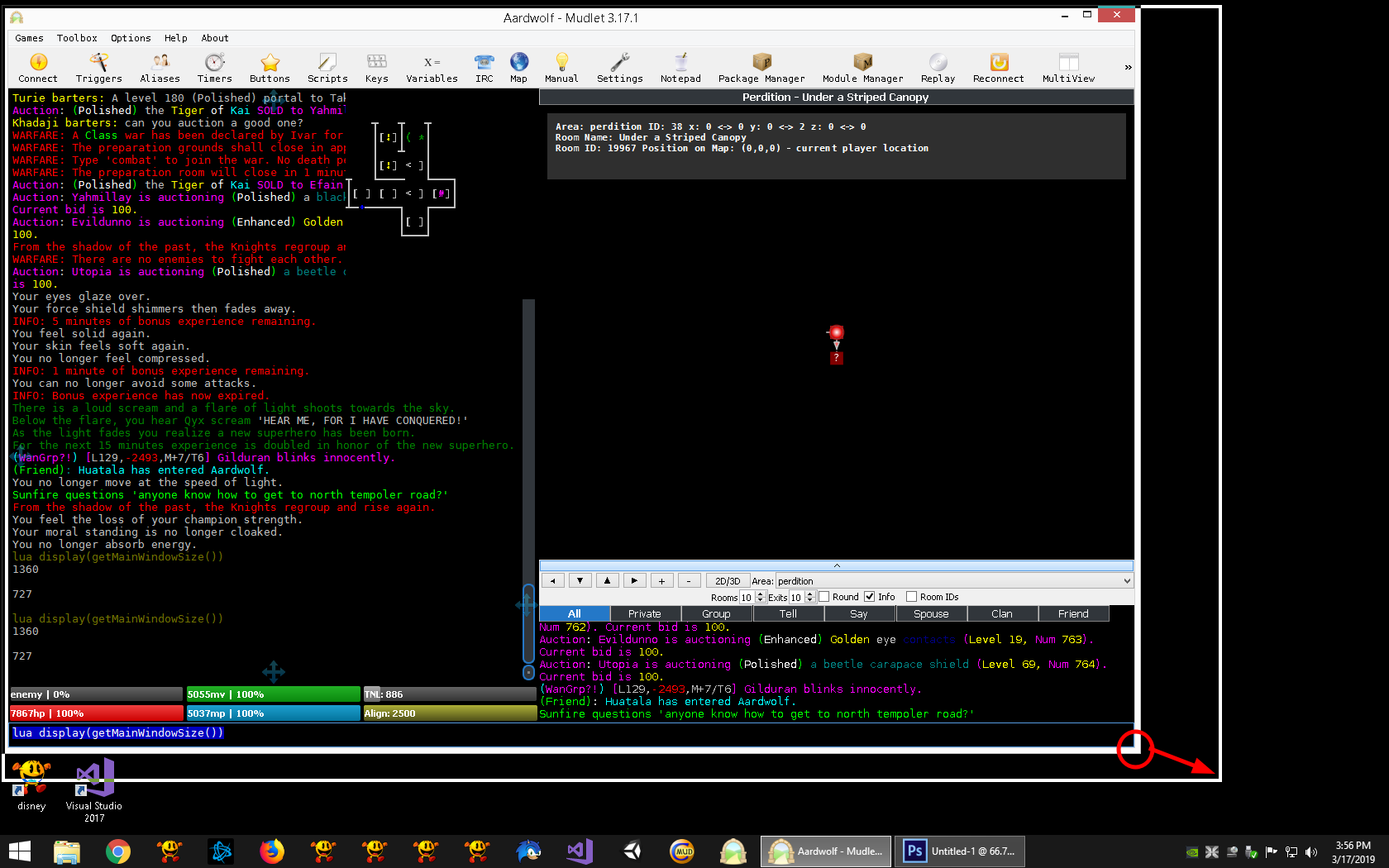Increase Rooms value with the stepper arrow
This screenshot has width=1389, height=868.
(x=760, y=594)
